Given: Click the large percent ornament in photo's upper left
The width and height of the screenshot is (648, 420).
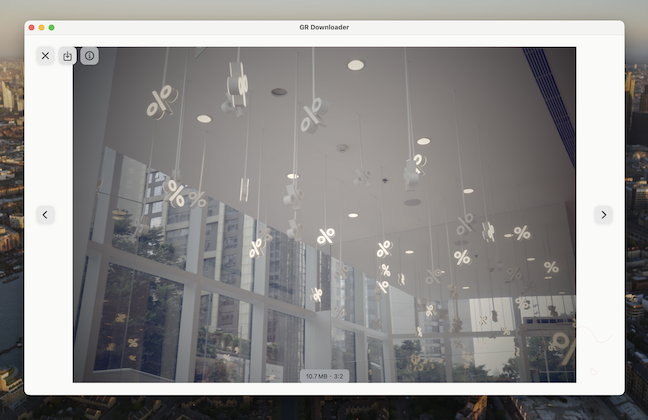Looking at the screenshot, I should point(160,101).
